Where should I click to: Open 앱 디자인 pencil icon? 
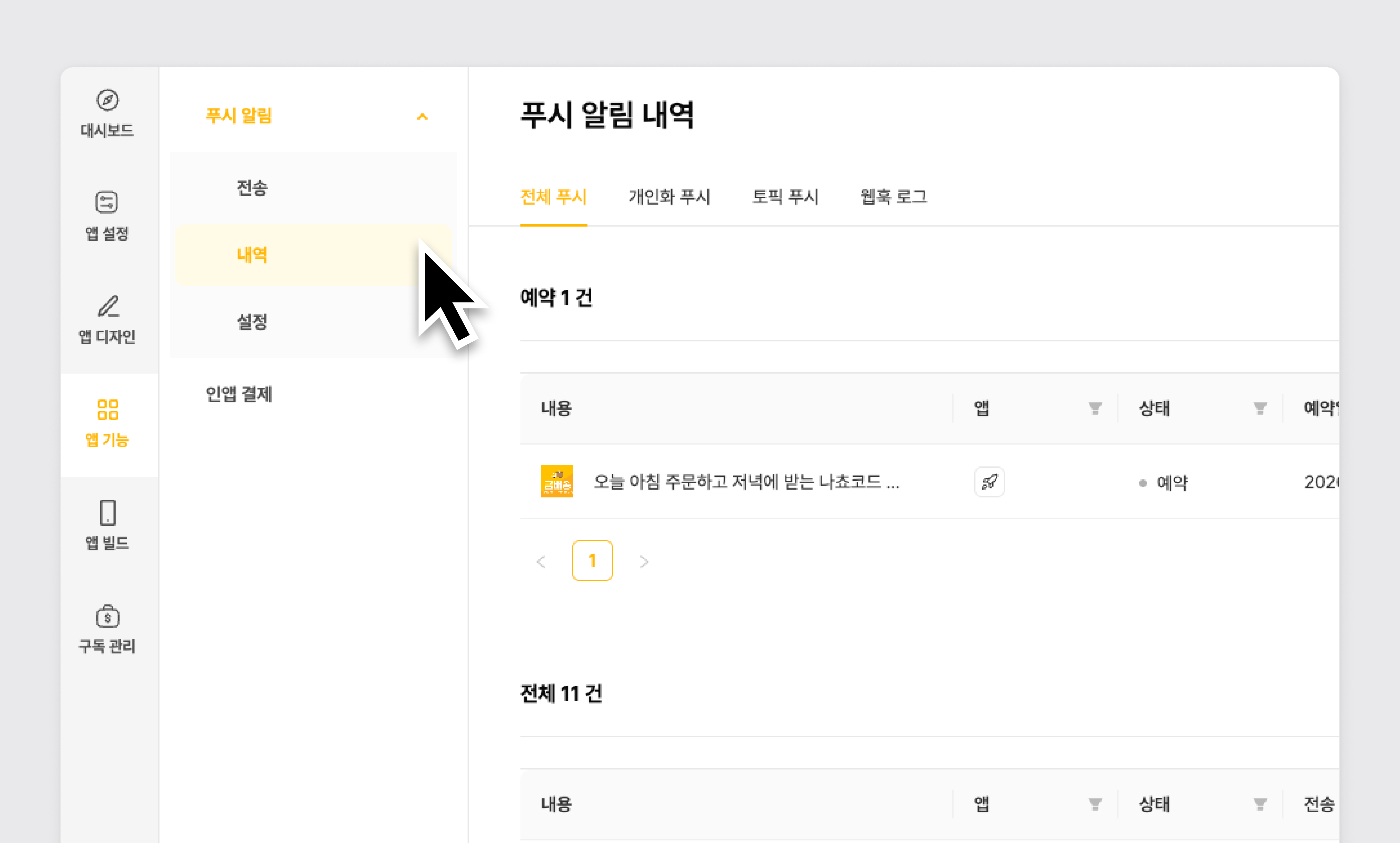pyautogui.click(x=108, y=306)
